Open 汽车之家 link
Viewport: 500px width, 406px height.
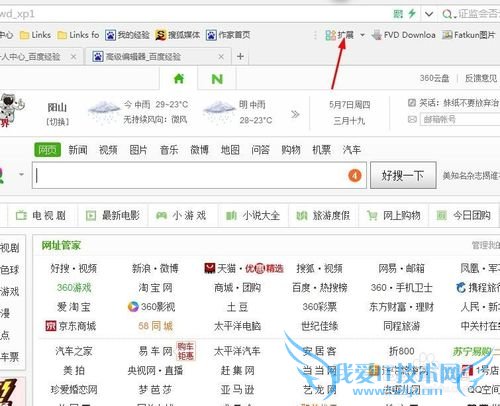pyautogui.click(x=74, y=351)
